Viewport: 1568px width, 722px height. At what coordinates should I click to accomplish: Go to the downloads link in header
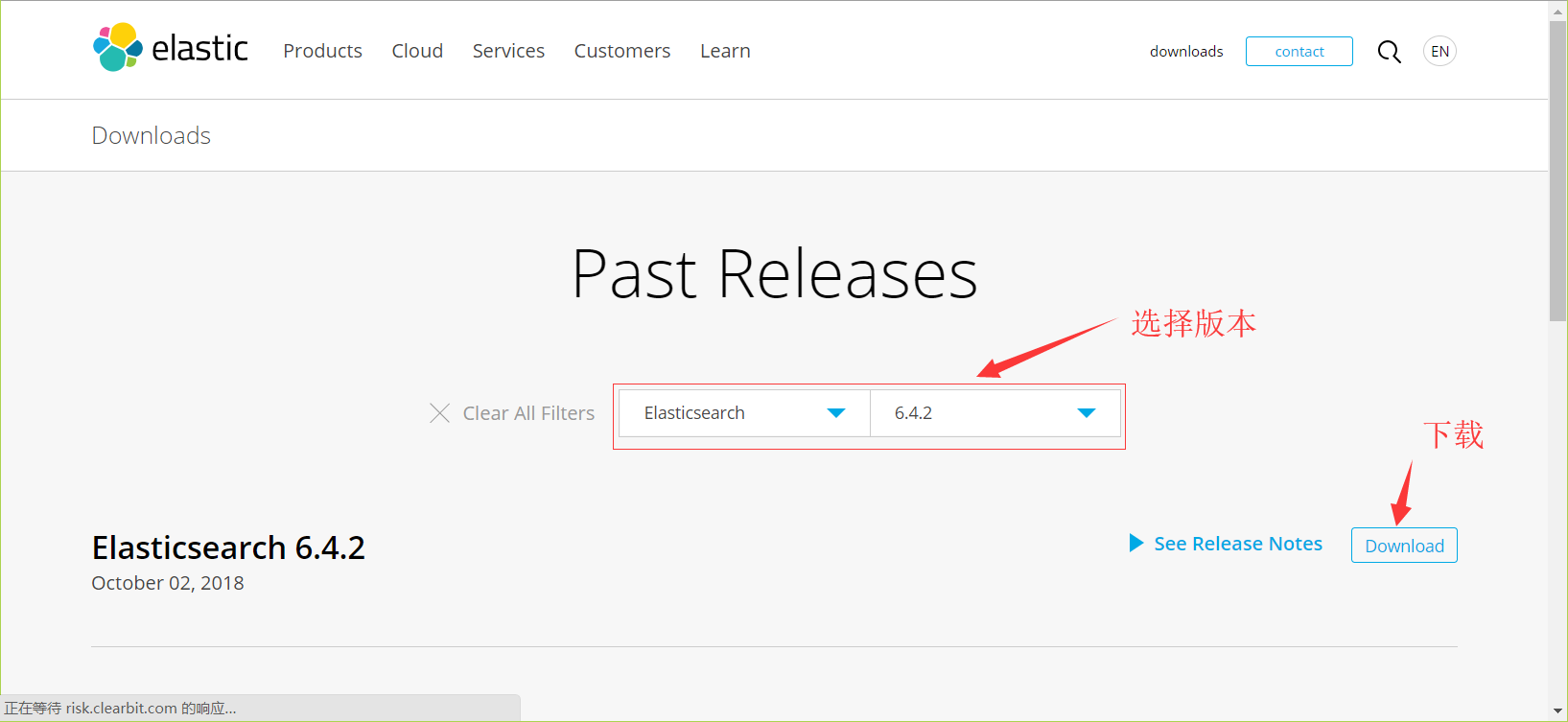(x=1186, y=52)
